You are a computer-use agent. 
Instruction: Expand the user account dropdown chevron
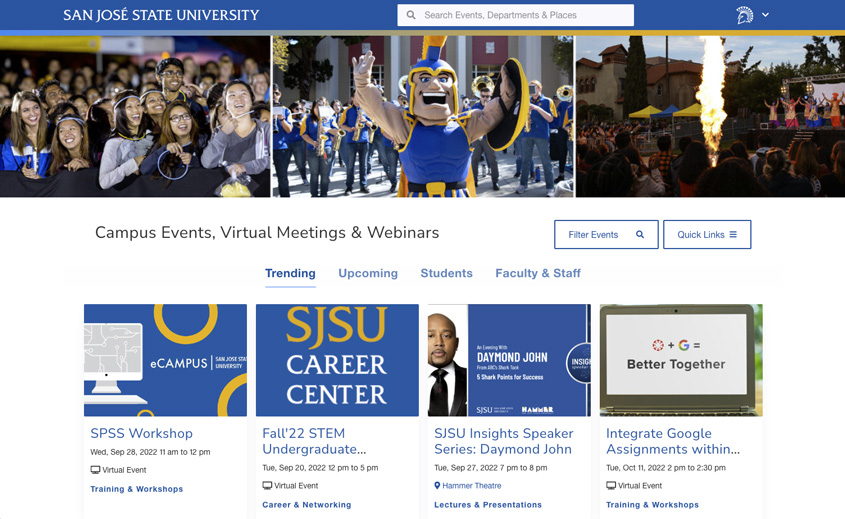tap(766, 15)
